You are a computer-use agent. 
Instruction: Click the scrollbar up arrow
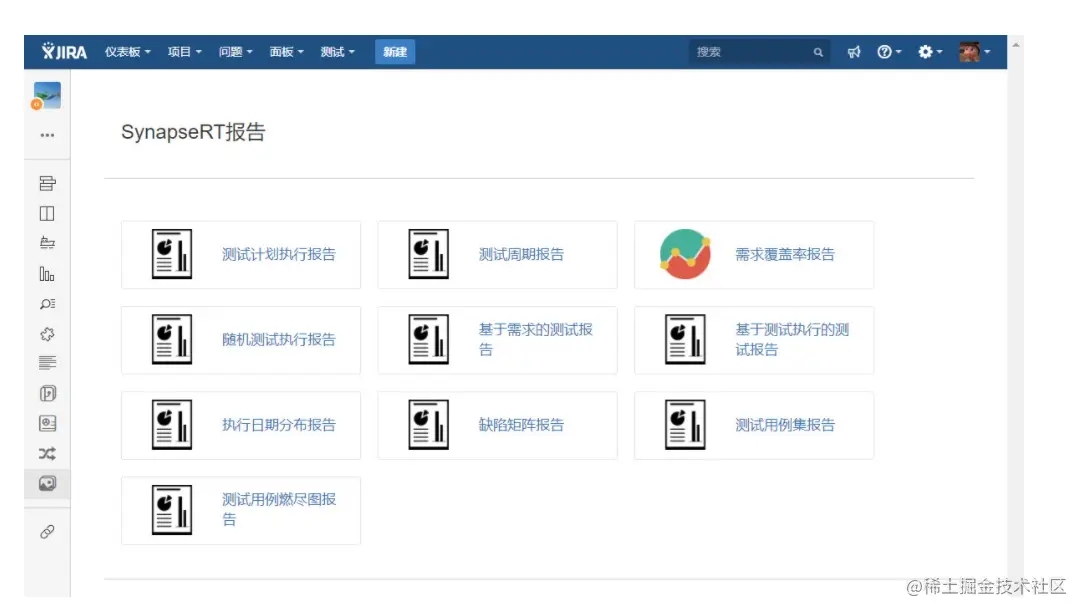click(x=1015, y=45)
